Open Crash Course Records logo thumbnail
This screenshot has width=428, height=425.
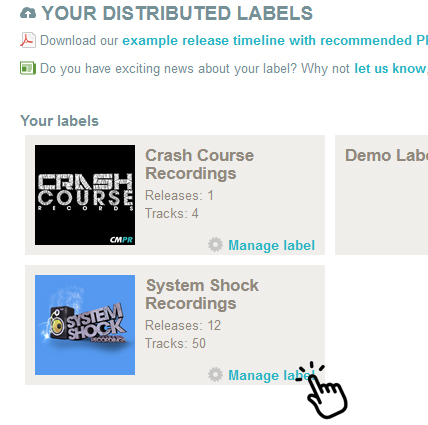[x=85, y=195]
